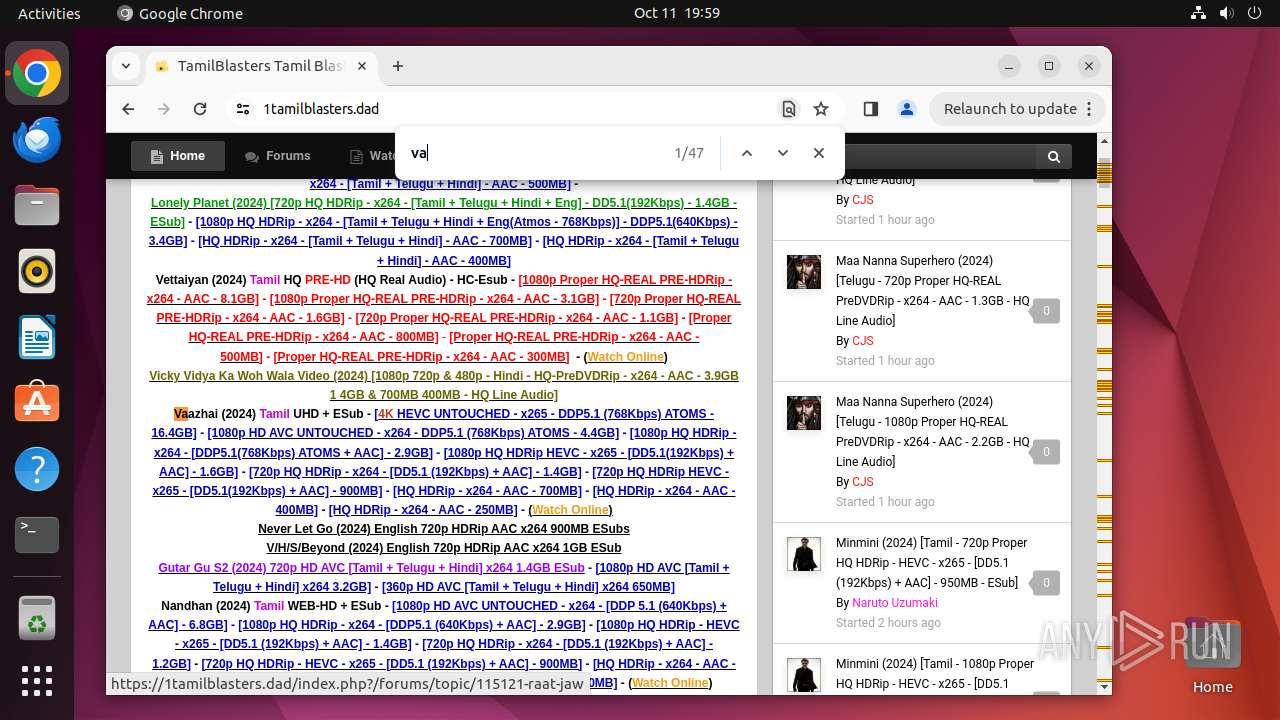Launch Thunderbird Mail from dock
The width and height of the screenshot is (1280, 720).
coord(37,140)
